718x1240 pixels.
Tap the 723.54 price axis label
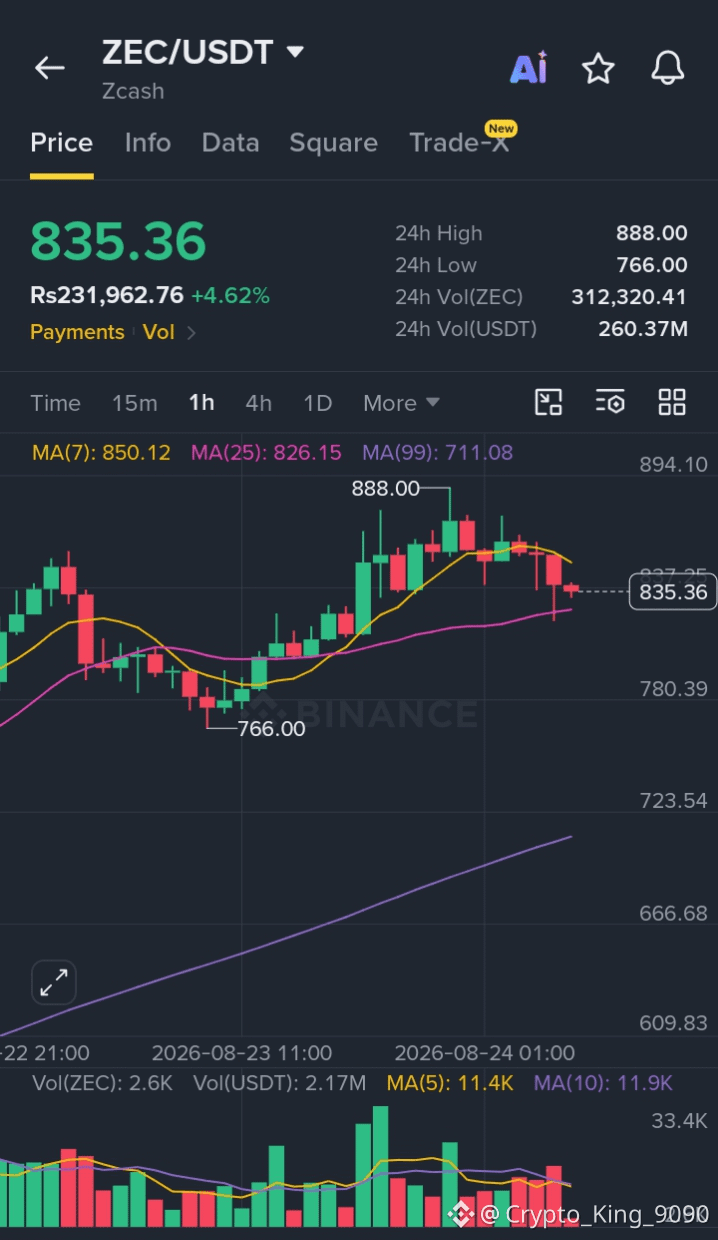pos(673,801)
